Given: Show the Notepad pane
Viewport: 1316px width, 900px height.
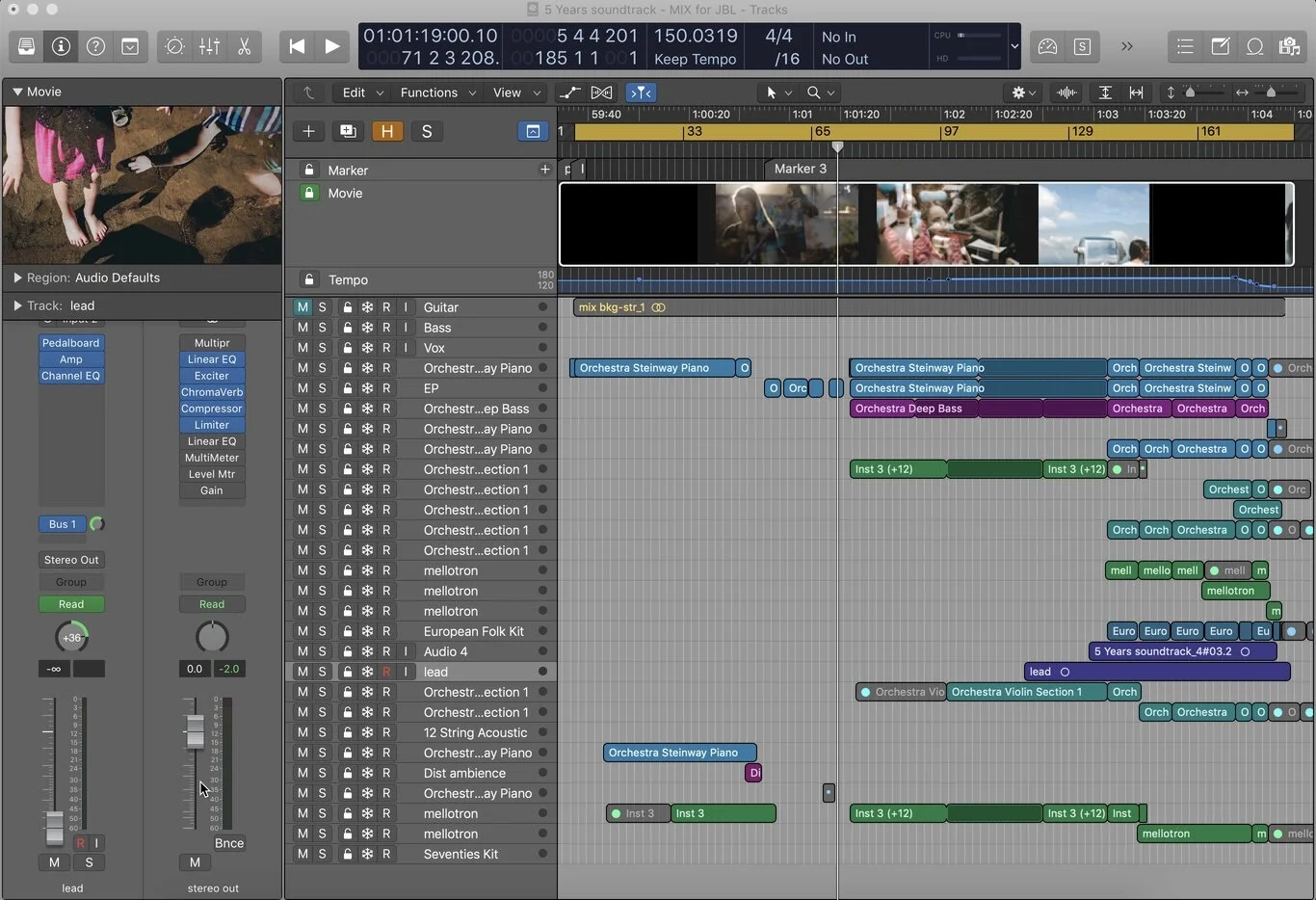Looking at the screenshot, I should click(x=1220, y=46).
